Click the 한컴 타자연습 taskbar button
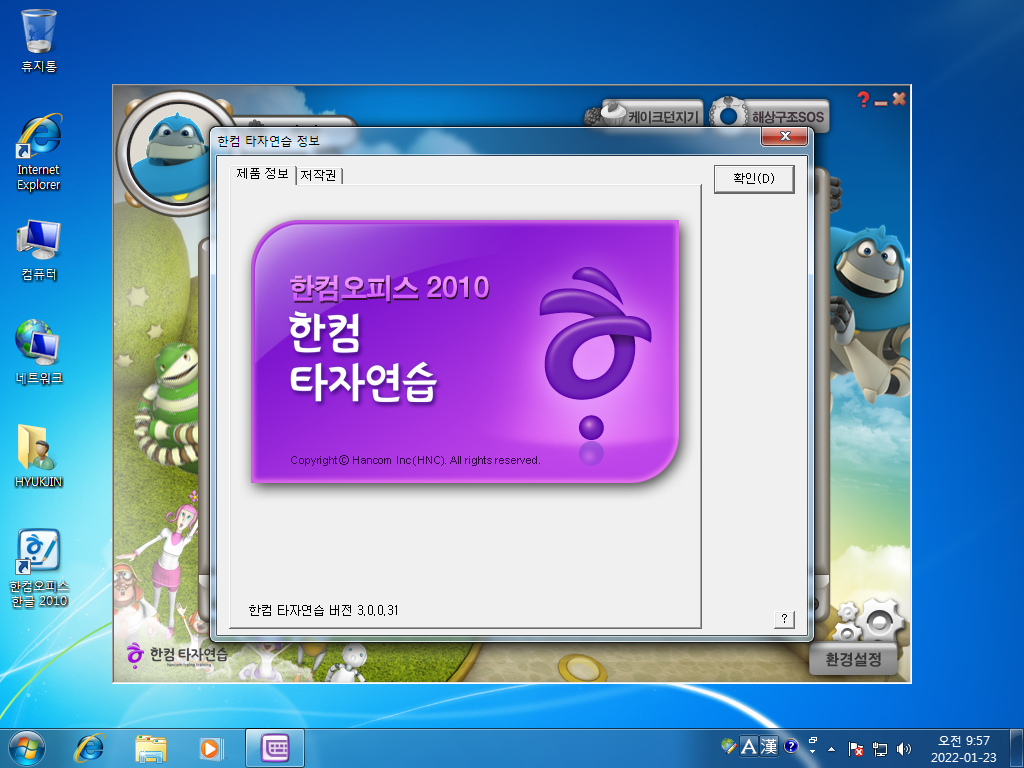This screenshot has height=768, width=1024. (275, 748)
